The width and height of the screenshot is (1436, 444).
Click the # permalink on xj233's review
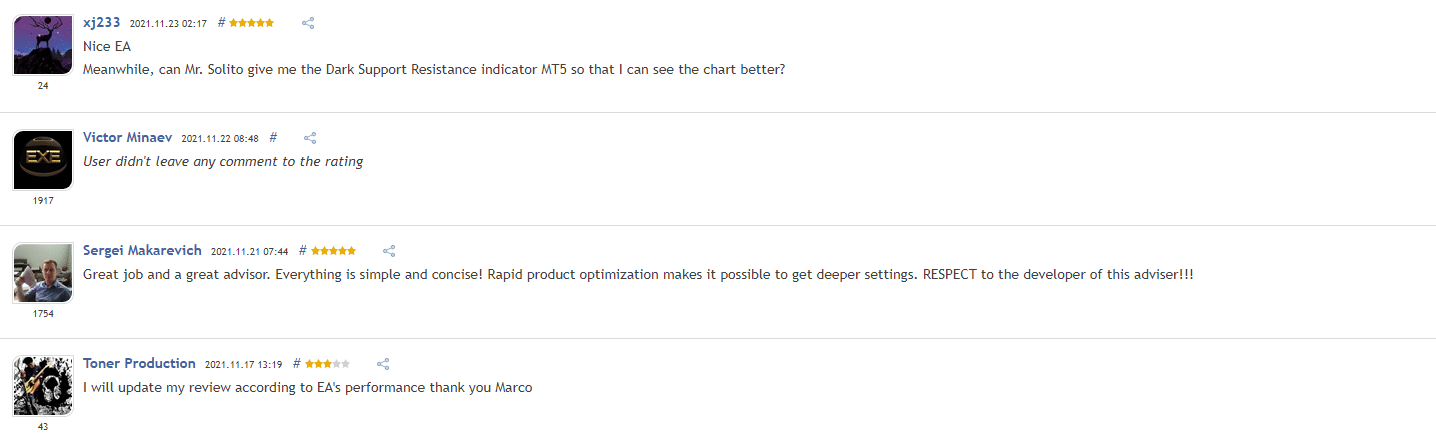point(221,22)
